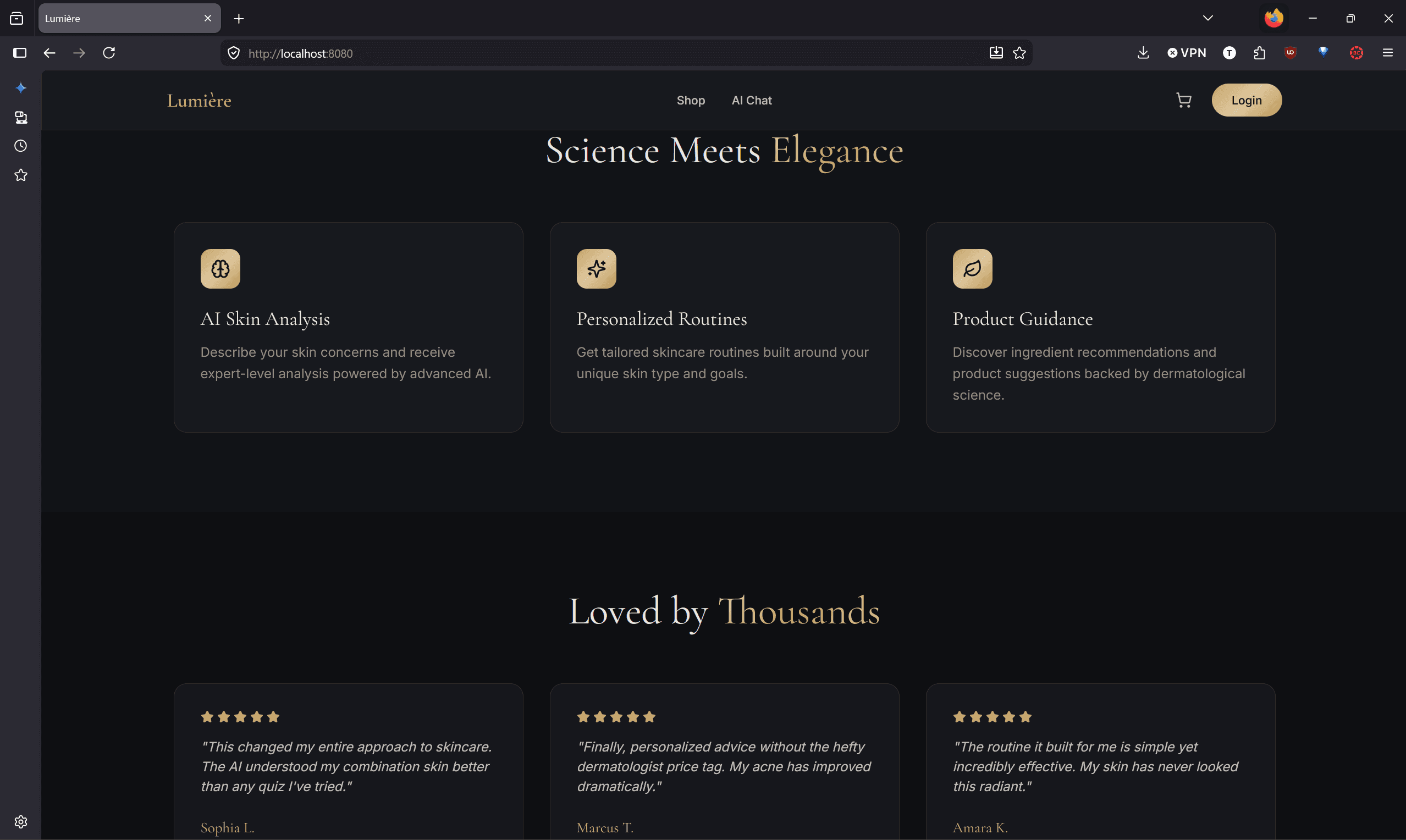
Task: Toggle the browser sidebar button
Action: tap(20, 53)
